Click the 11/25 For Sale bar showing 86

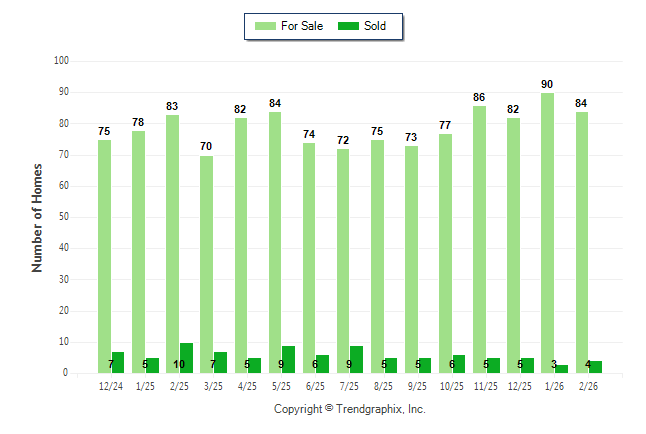480,239
